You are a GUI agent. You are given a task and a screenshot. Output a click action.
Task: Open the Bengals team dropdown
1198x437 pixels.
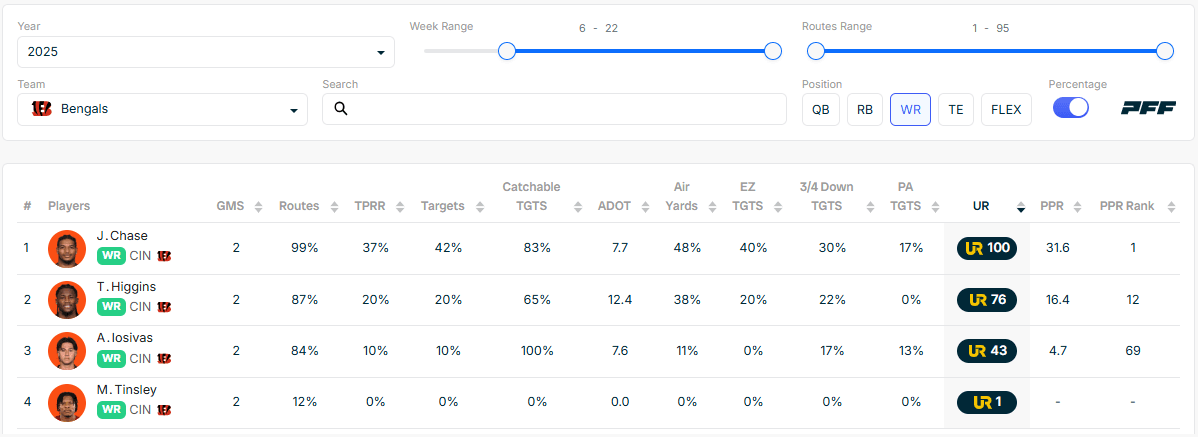162,109
